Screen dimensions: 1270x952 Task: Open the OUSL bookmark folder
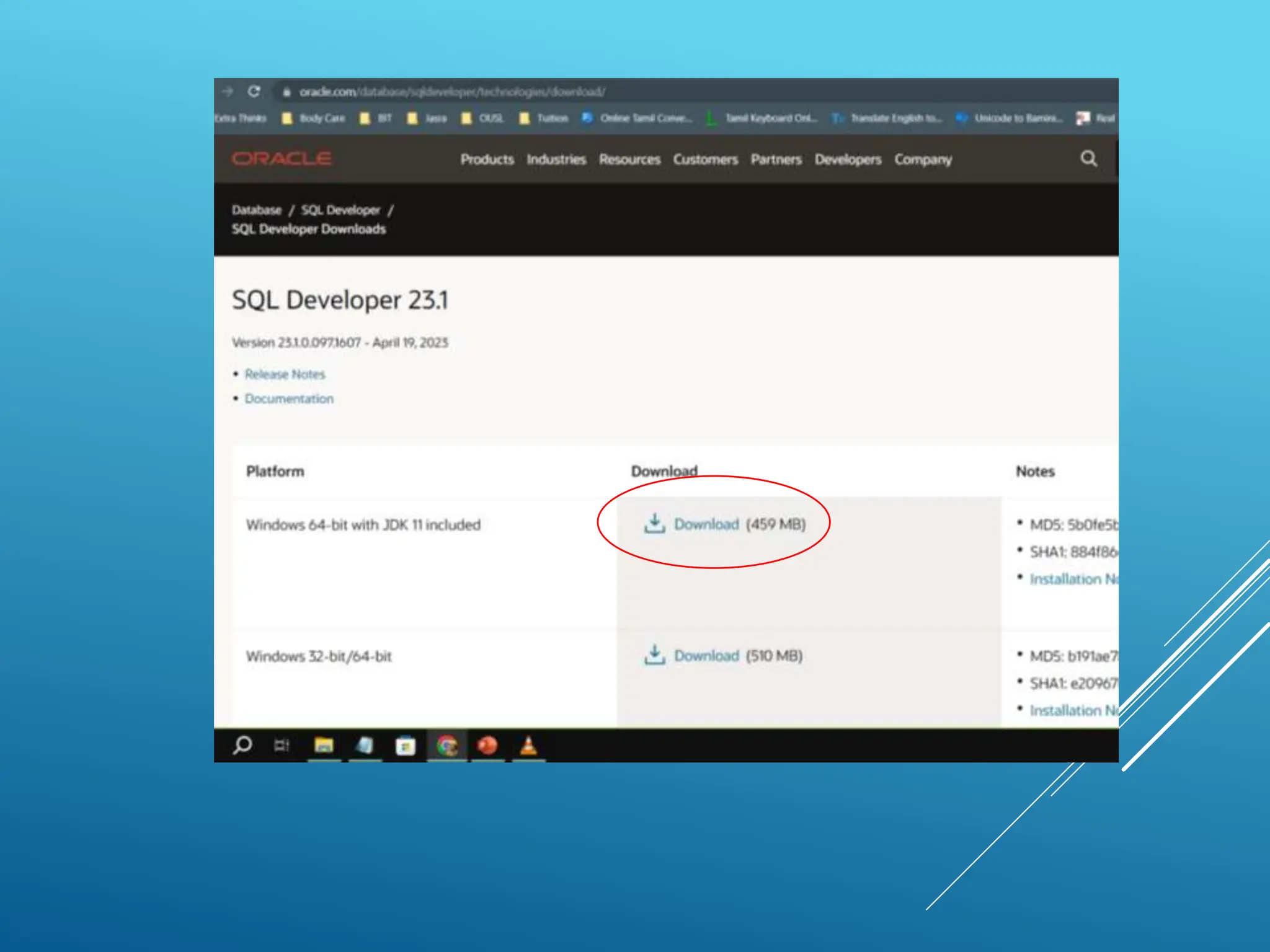pyautogui.click(x=482, y=118)
